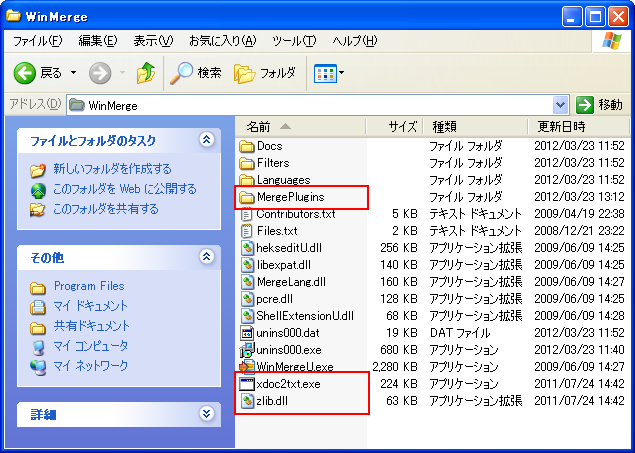This screenshot has width=635, height=453.
Task: Select the unins000.dat file icon
Action: [247, 333]
